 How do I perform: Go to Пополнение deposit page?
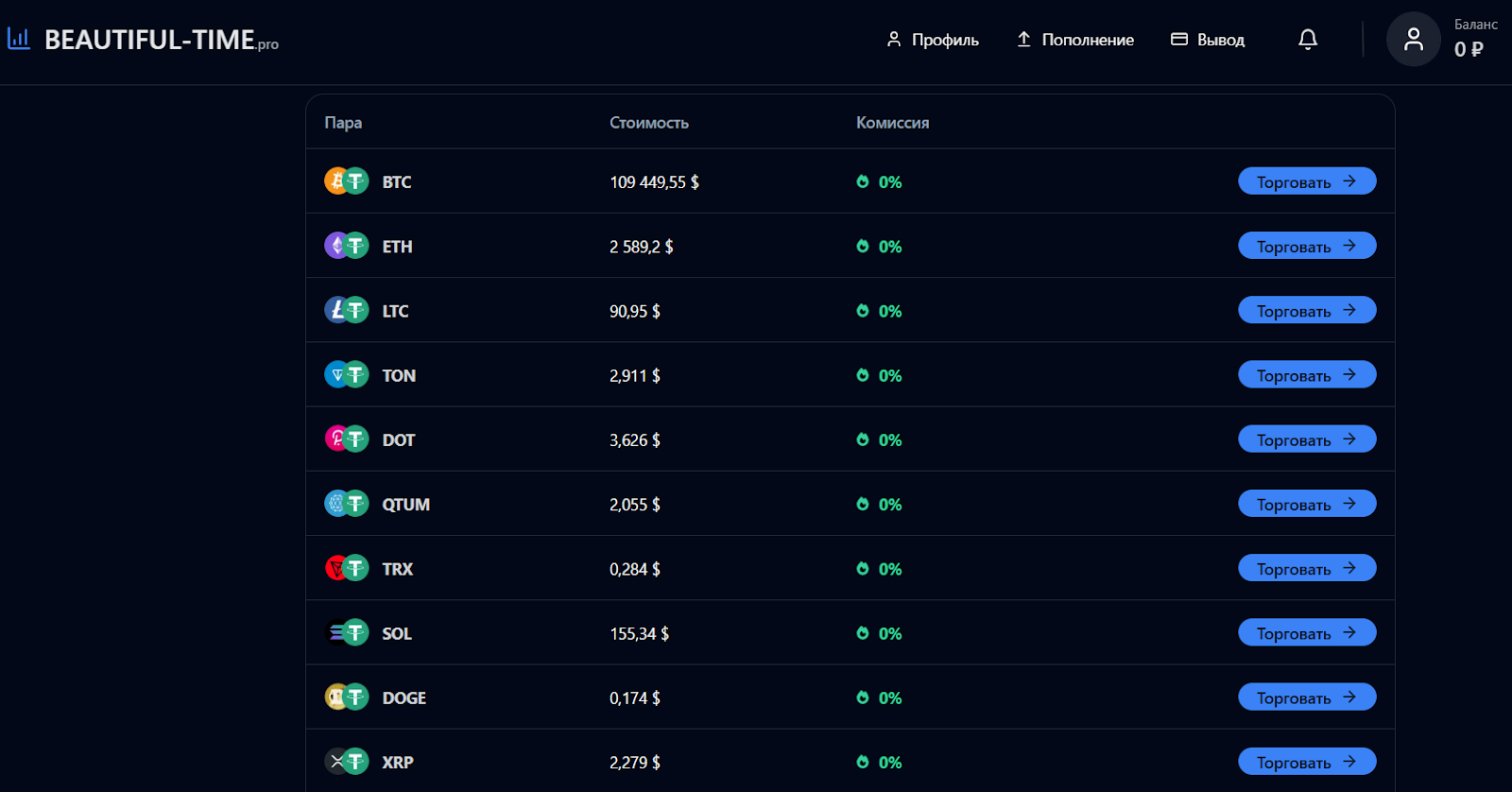(x=1074, y=40)
